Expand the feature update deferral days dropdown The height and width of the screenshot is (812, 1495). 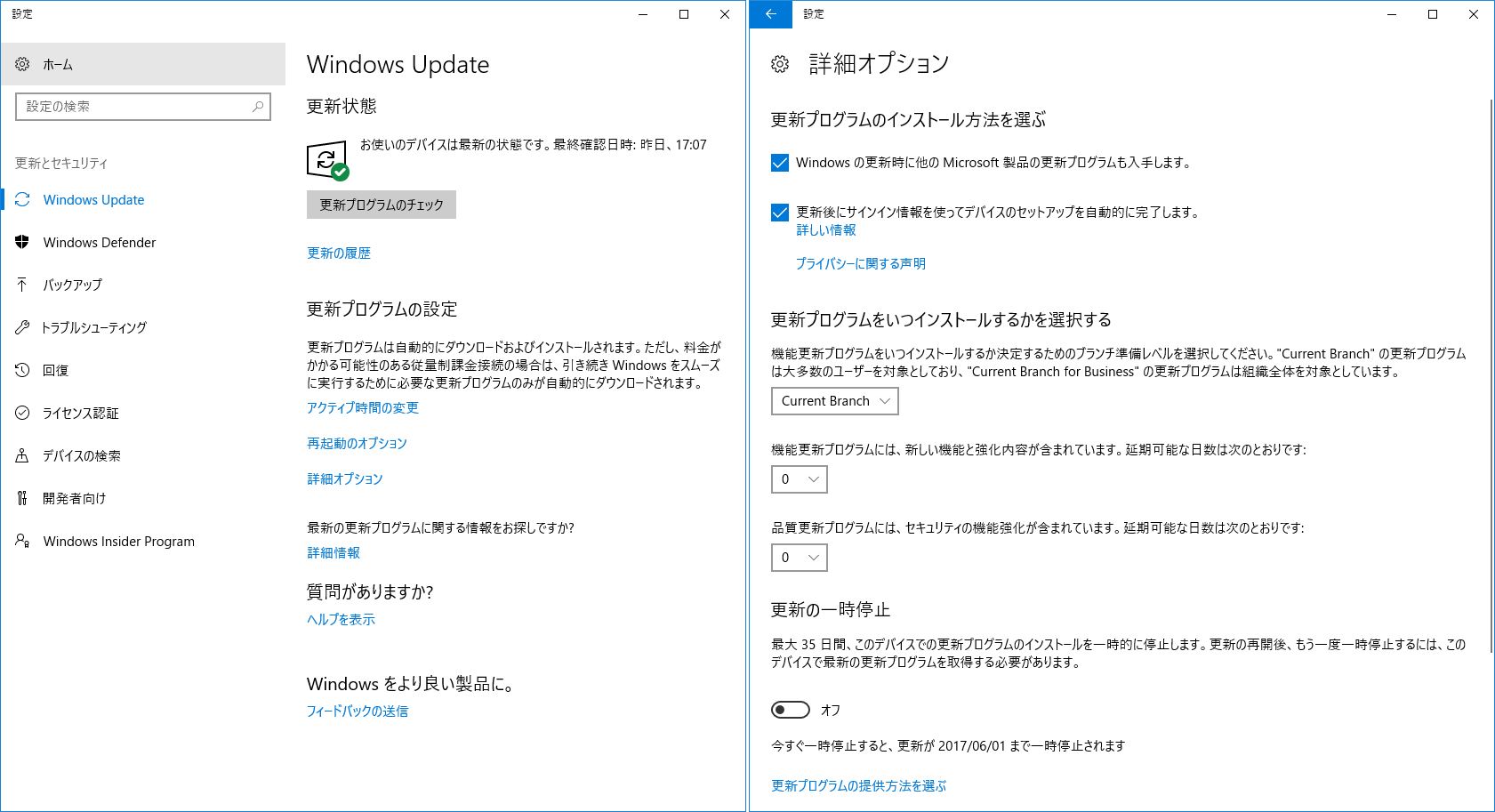tap(799, 479)
